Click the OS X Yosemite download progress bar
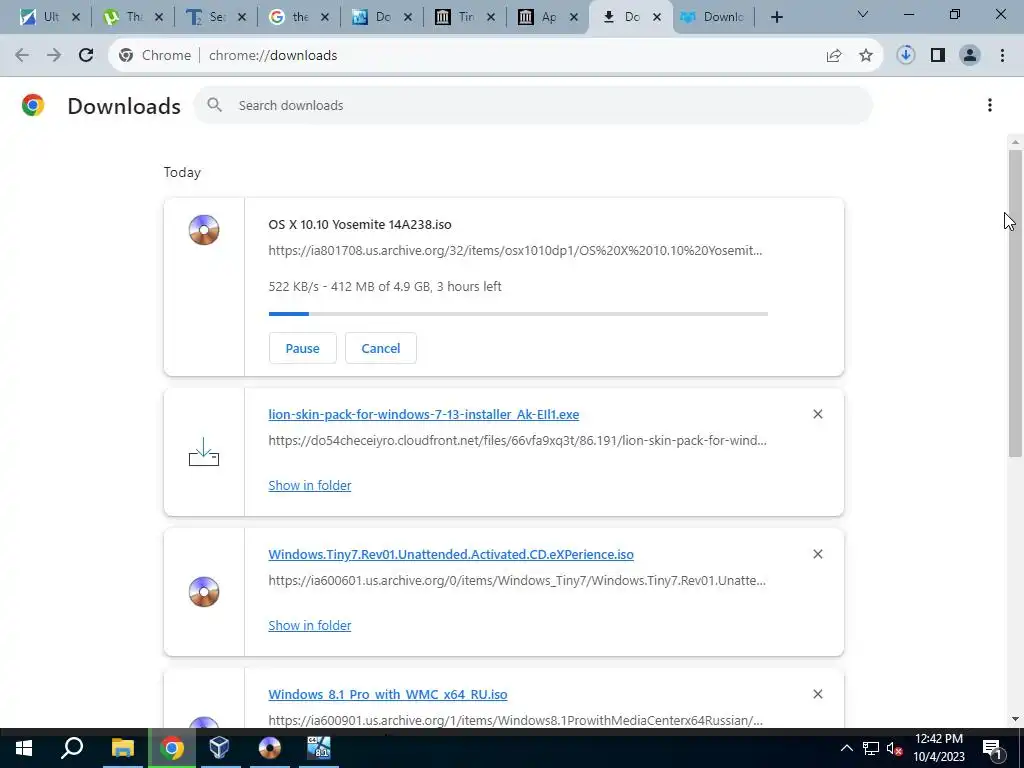 point(518,314)
